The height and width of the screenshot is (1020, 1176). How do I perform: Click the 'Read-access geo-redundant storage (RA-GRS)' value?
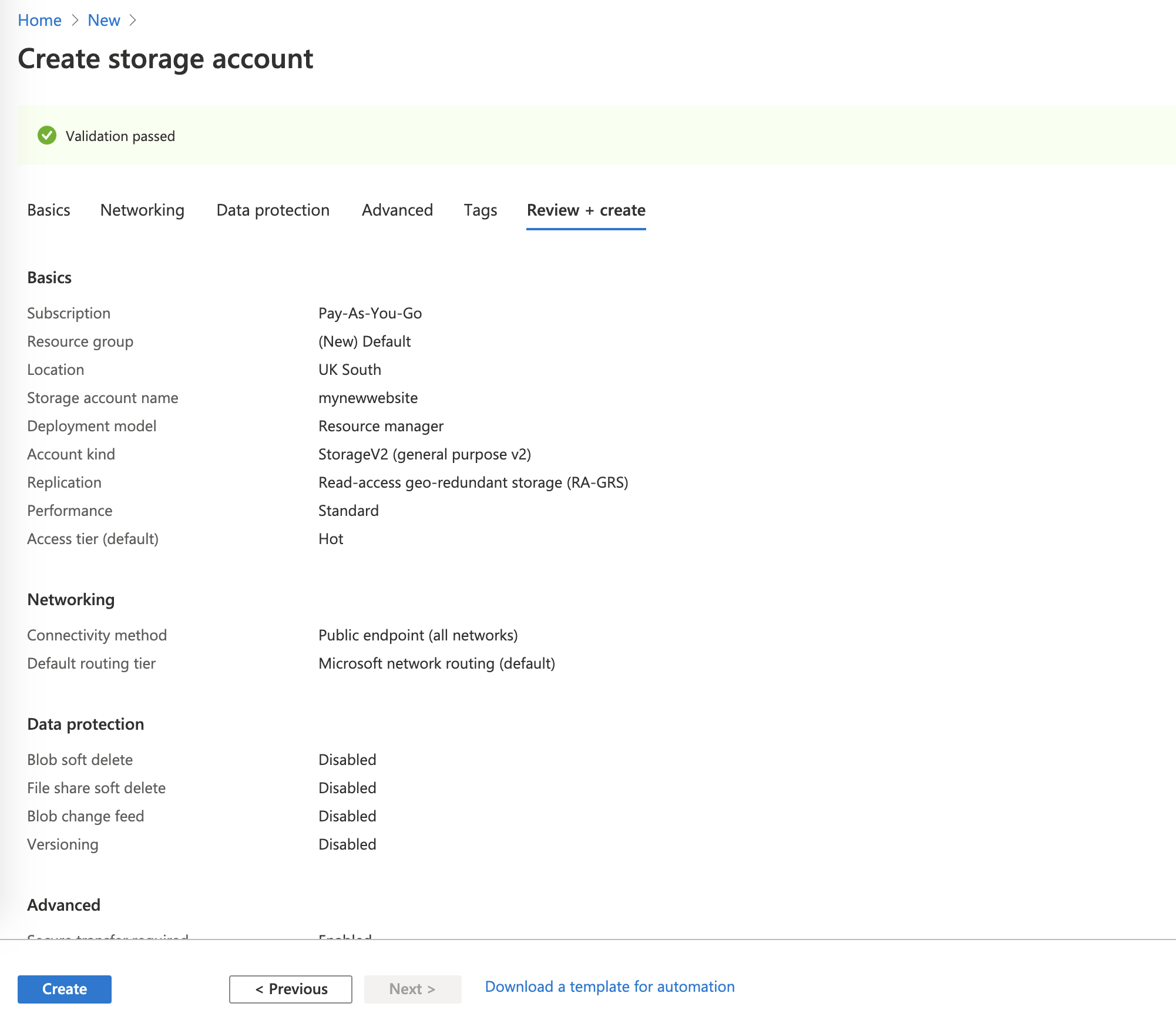[473, 482]
